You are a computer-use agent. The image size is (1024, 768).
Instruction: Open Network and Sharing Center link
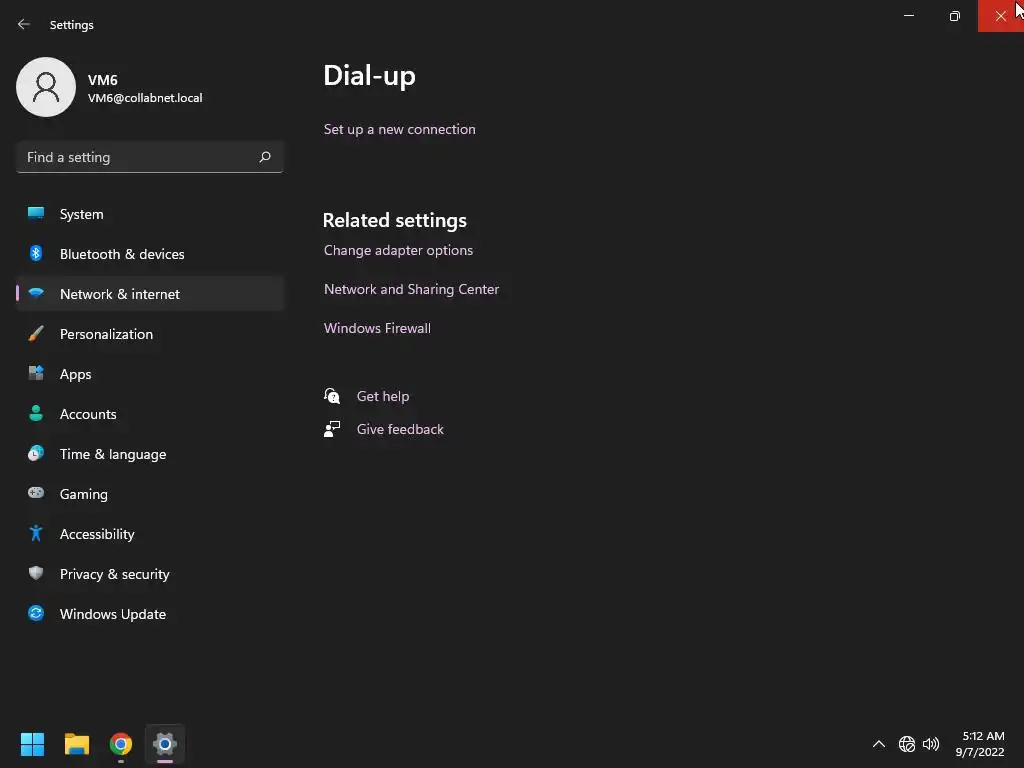pyautogui.click(x=411, y=289)
